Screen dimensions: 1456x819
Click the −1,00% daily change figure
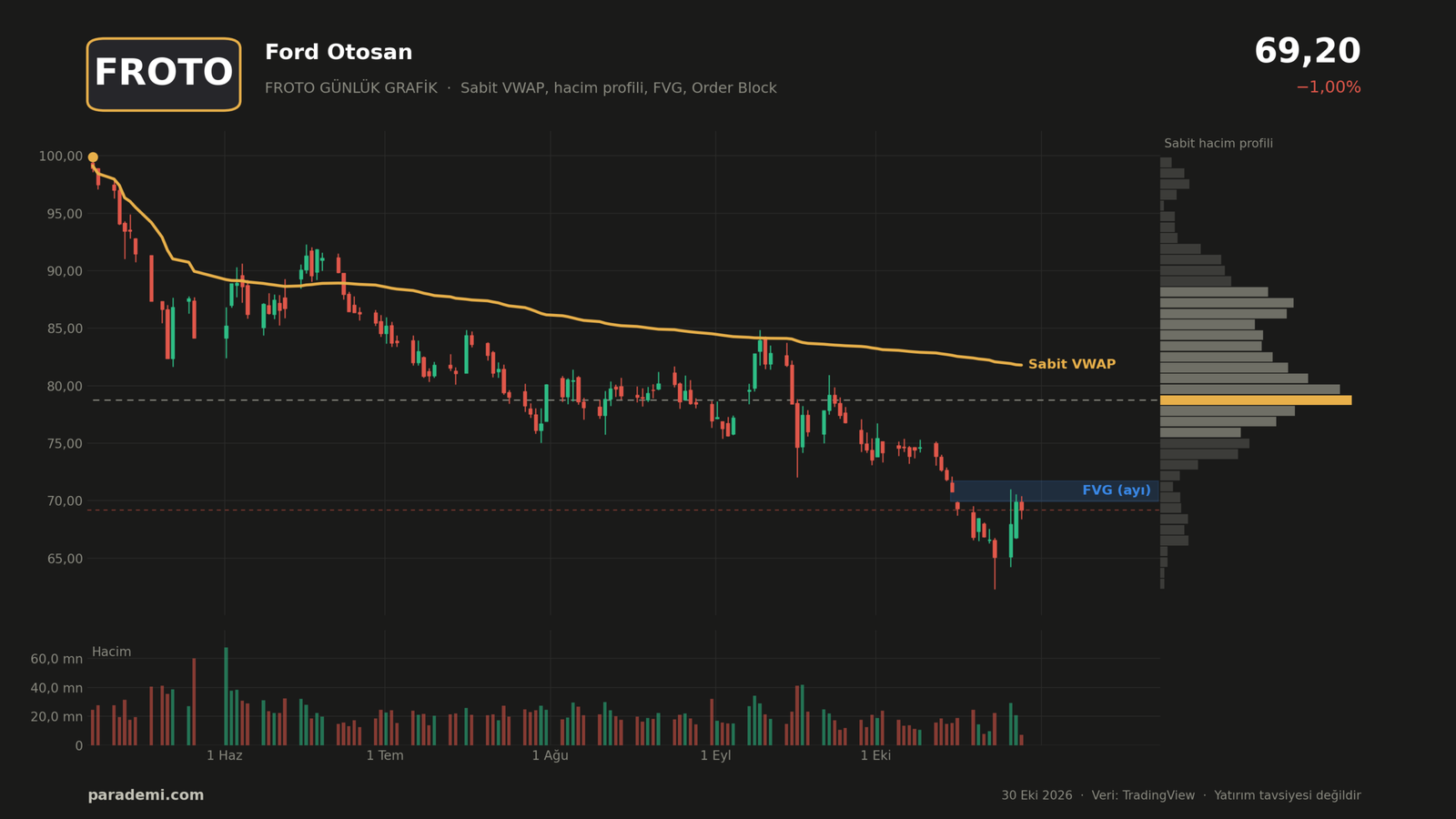pos(1328,87)
